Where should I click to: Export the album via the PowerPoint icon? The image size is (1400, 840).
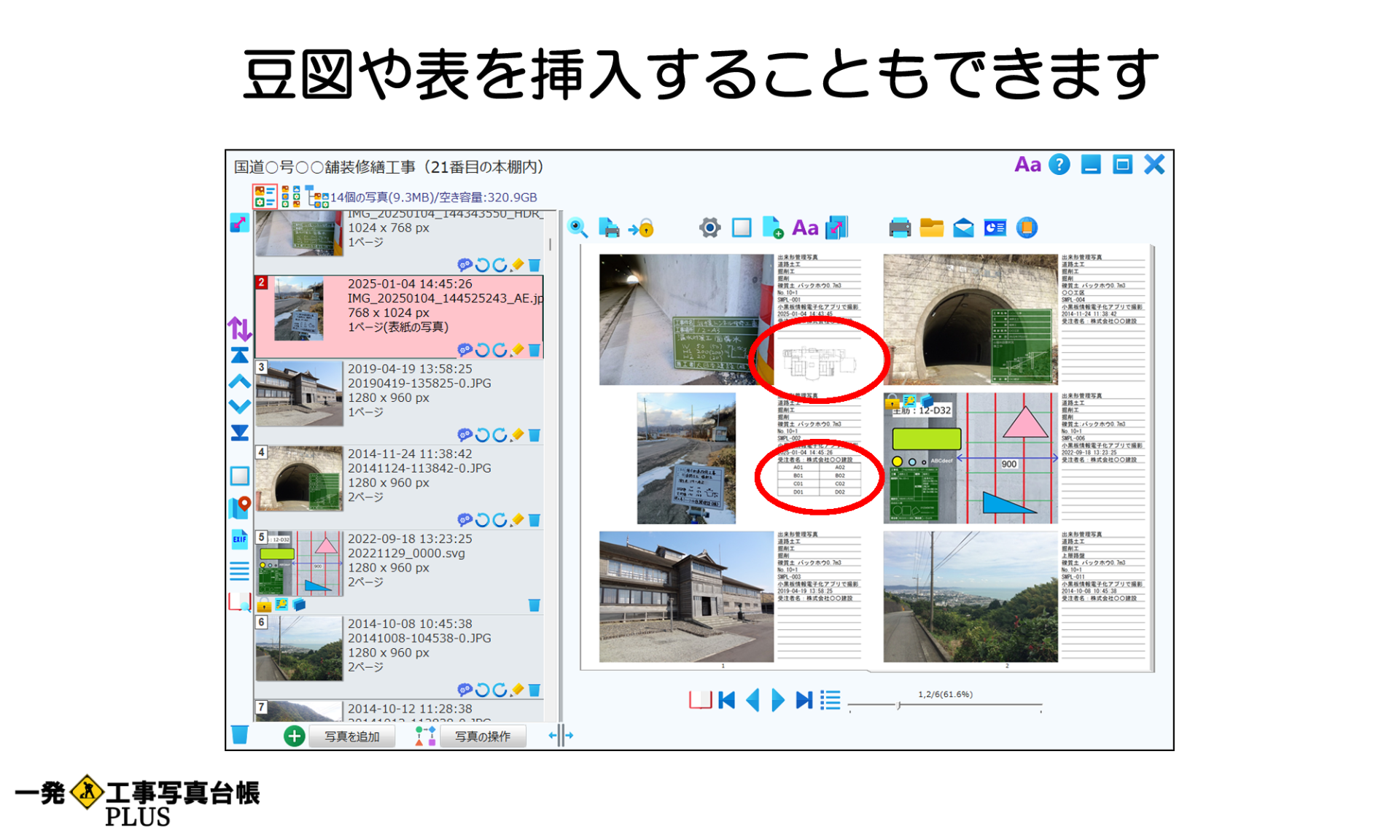[995, 227]
